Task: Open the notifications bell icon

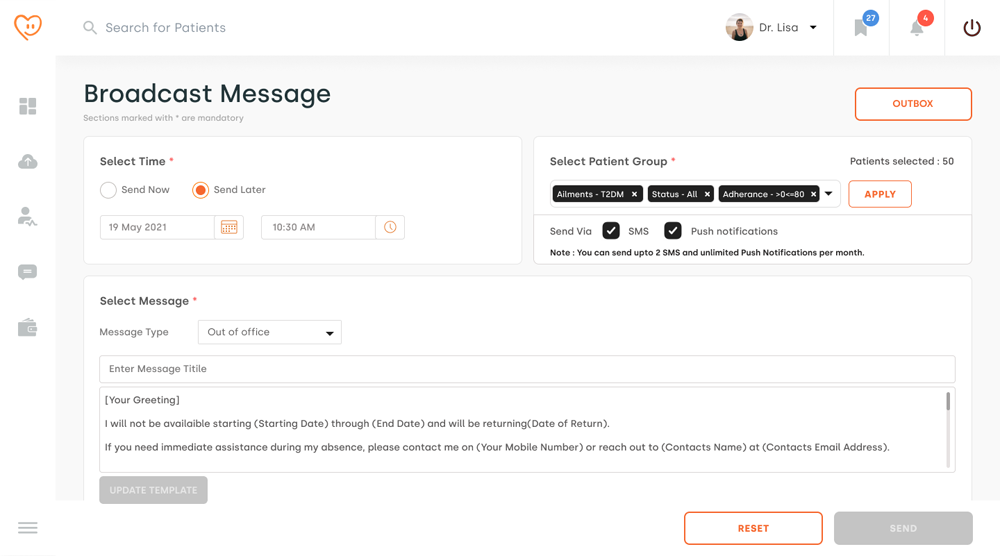Action: pyautogui.click(x=917, y=28)
